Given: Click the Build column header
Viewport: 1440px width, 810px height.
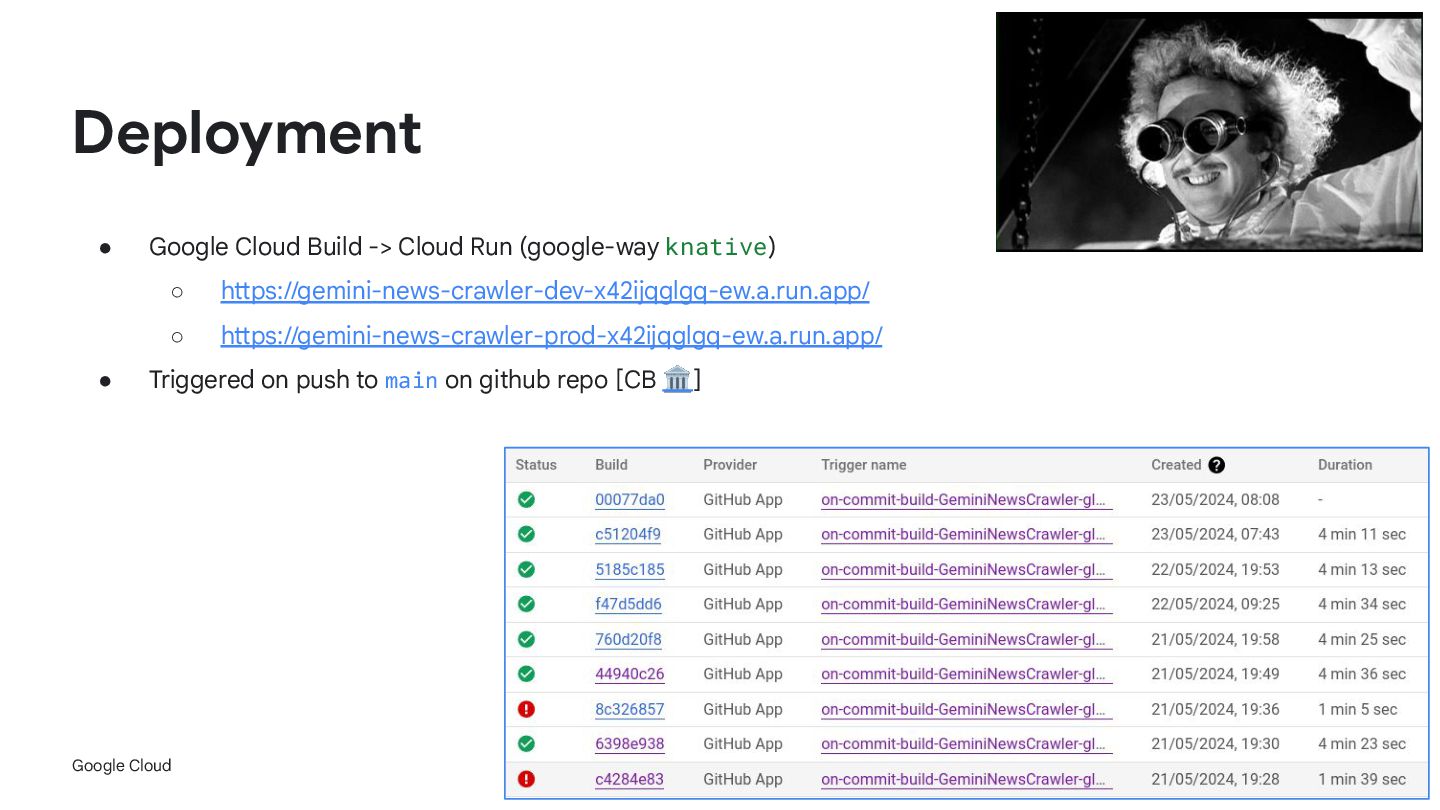Looking at the screenshot, I should coord(611,465).
